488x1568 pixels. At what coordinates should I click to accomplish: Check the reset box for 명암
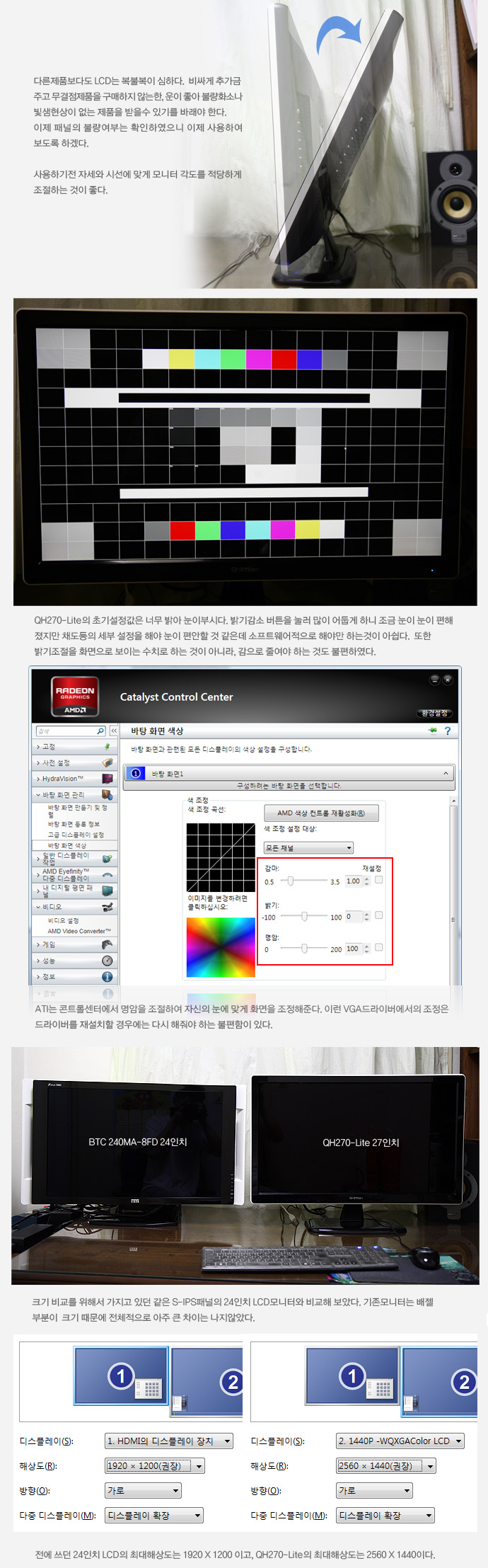[379, 947]
